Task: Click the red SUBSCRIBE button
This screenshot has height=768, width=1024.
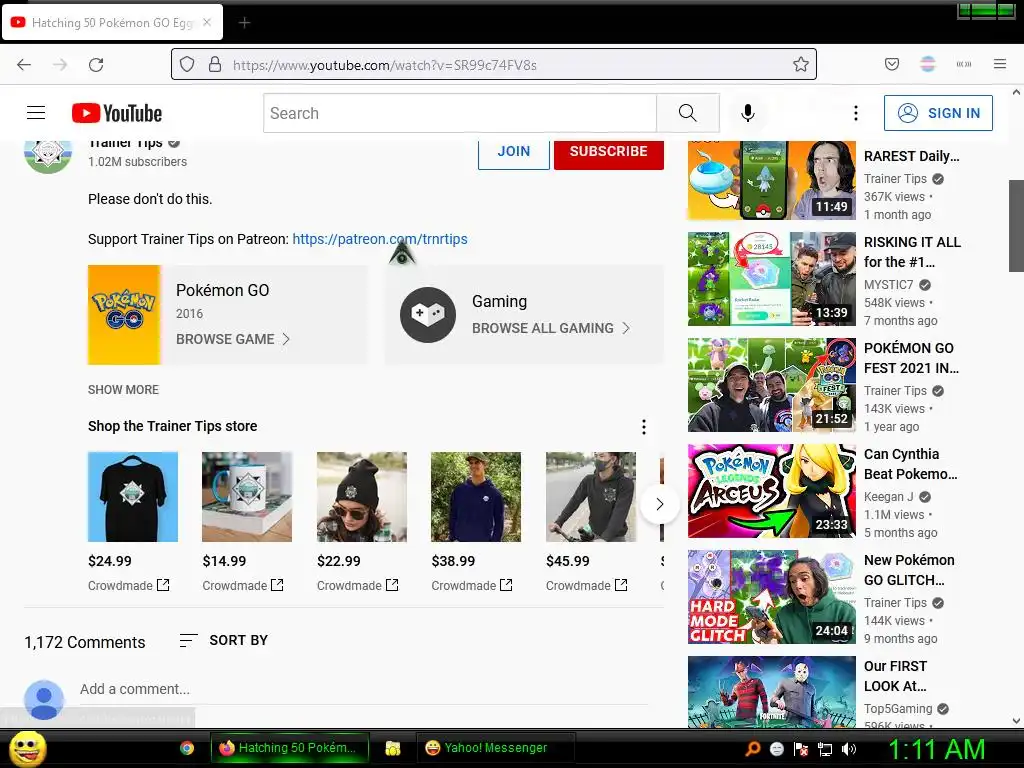Action: [609, 153]
